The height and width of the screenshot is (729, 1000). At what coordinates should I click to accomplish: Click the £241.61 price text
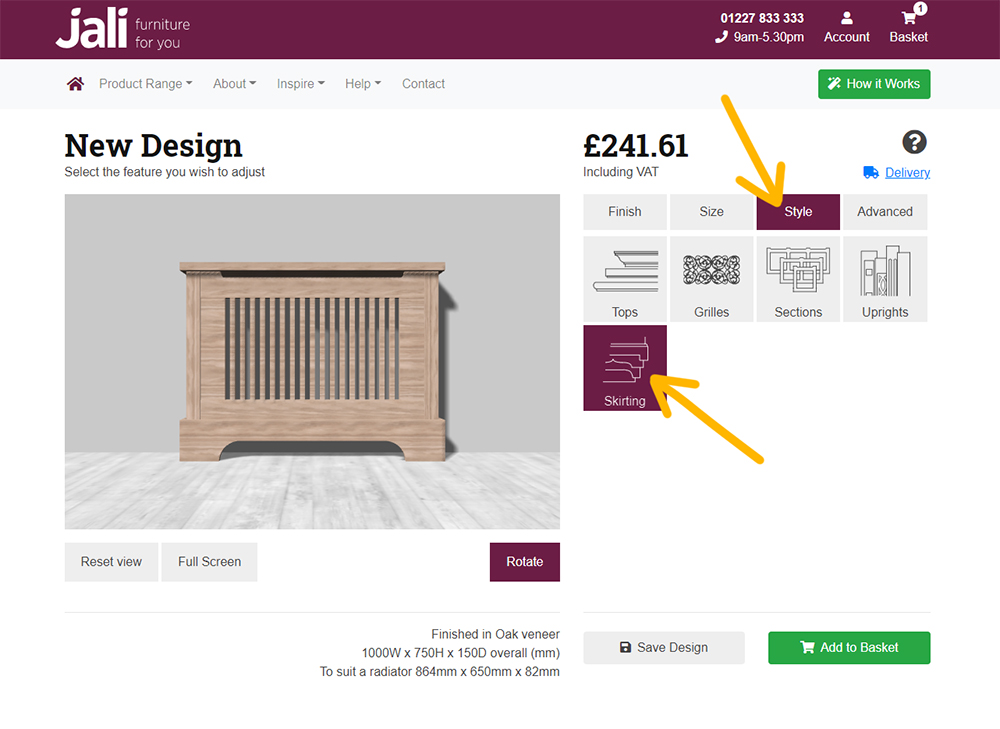click(636, 146)
